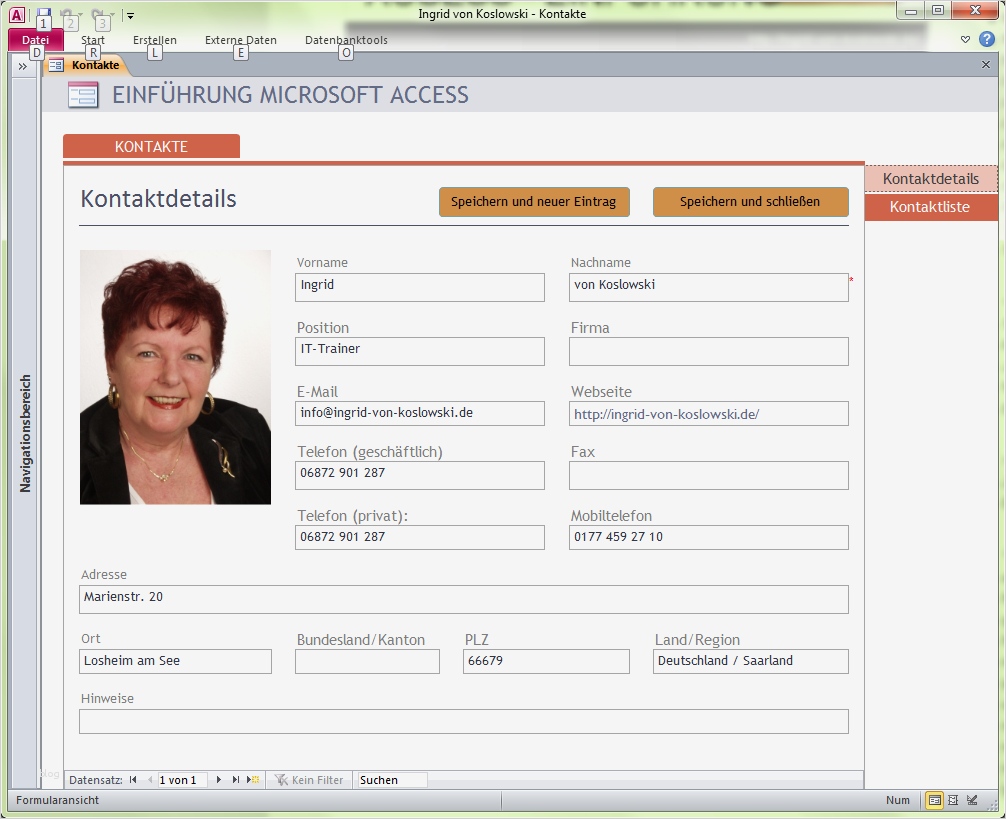This screenshot has width=1006, height=819.
Task: Click the form logo icon beside title
Action: [83, 95]
